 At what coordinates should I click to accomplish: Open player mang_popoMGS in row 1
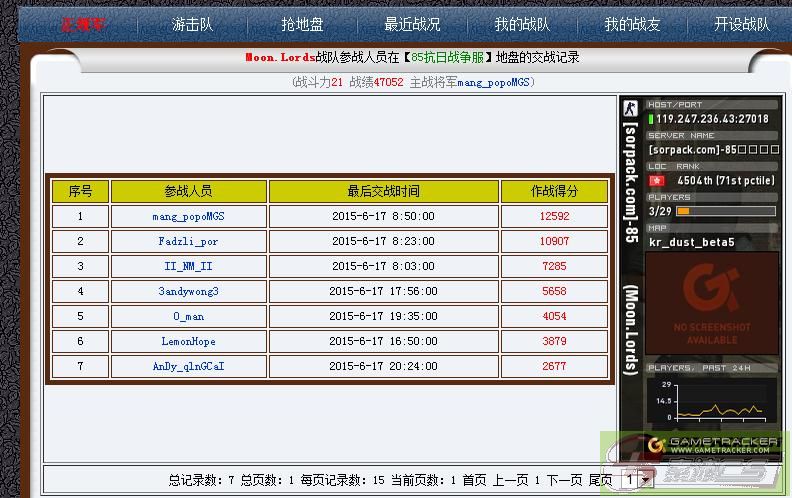pyautogui.click(x=188, y=216)
